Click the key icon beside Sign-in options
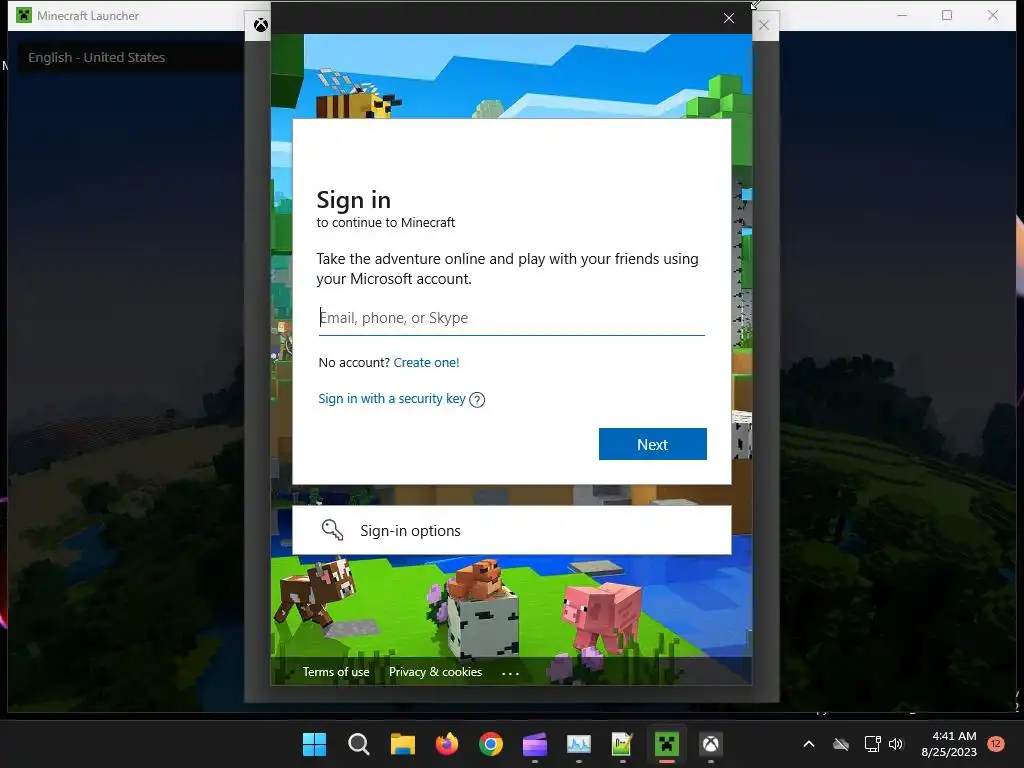Viewport: 1024px width, 768px height. 332,530
